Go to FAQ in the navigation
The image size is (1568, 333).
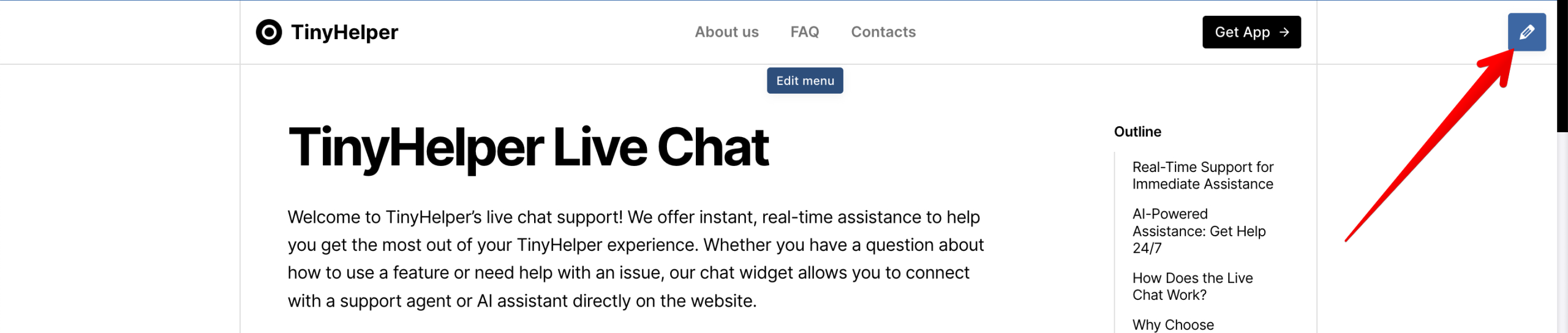point(804,32)
